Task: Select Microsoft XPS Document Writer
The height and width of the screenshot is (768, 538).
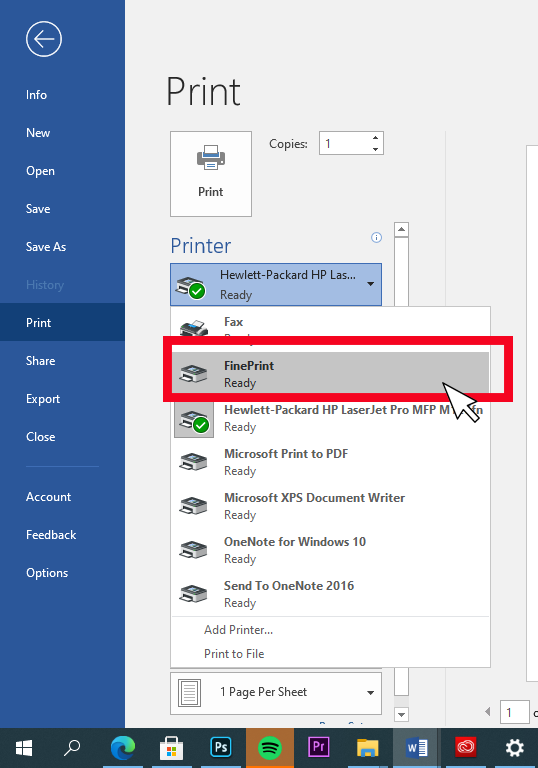Action: (330, 506)
